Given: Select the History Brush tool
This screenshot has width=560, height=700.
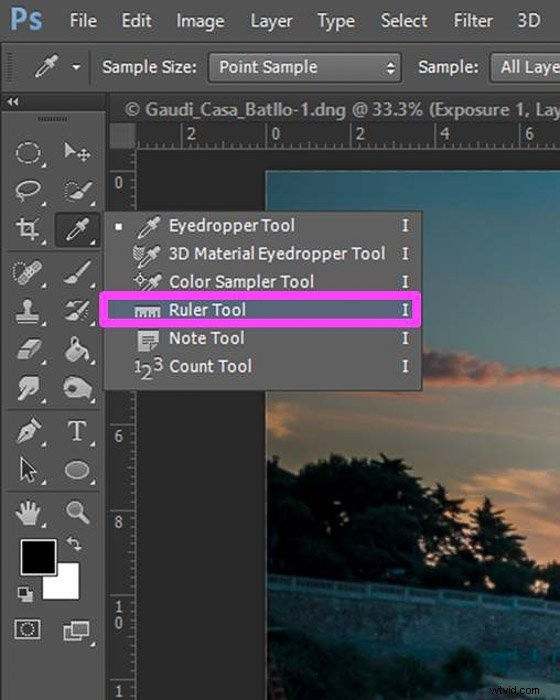Looking at the screenshot, I should pyautogui.click(x=78, y=311).
